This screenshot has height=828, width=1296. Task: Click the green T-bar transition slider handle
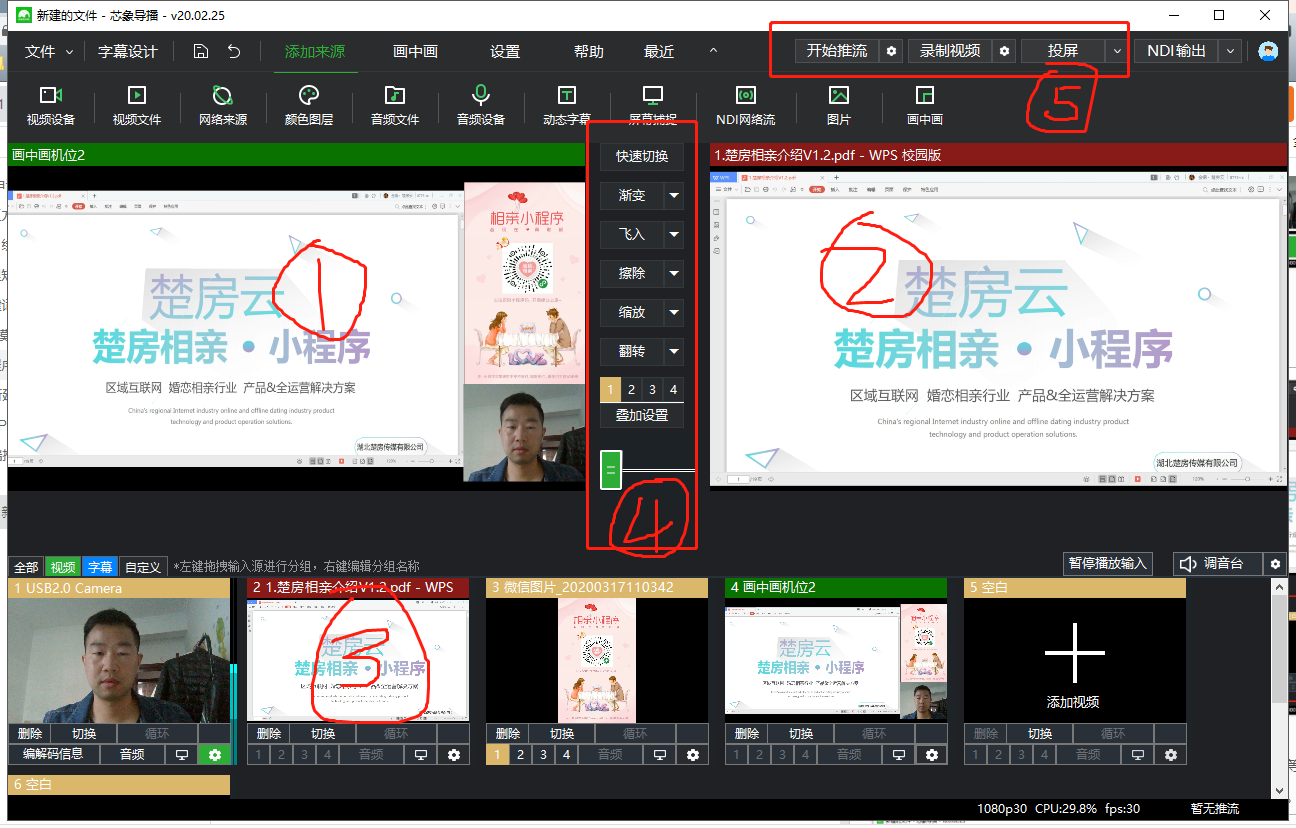tap(610, 470)
